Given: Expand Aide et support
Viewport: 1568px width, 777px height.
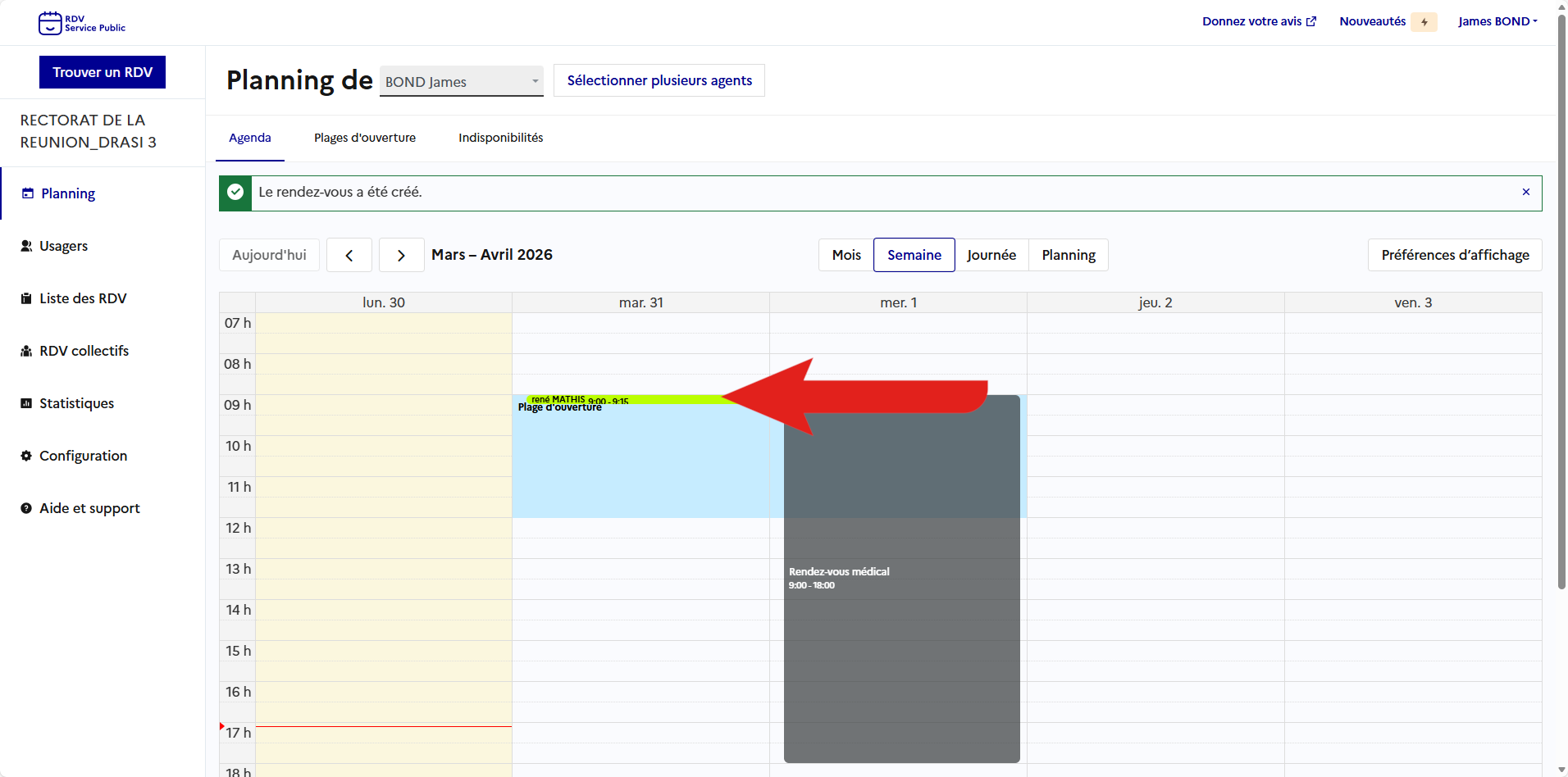Looking at the screenshot, I should pyautogui.click(x=89, y=508).
